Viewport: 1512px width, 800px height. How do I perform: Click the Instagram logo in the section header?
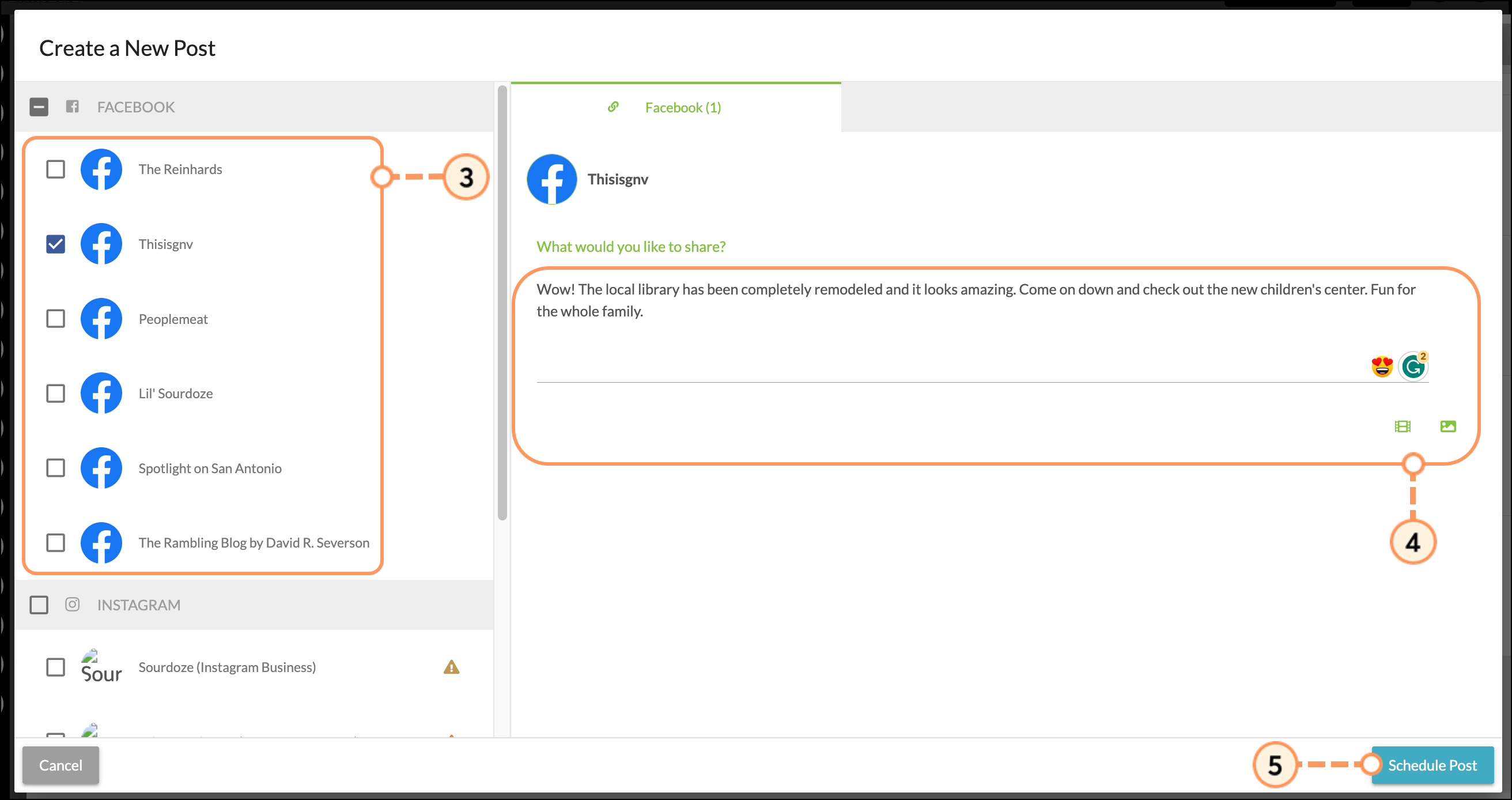[x=72, y=604]
